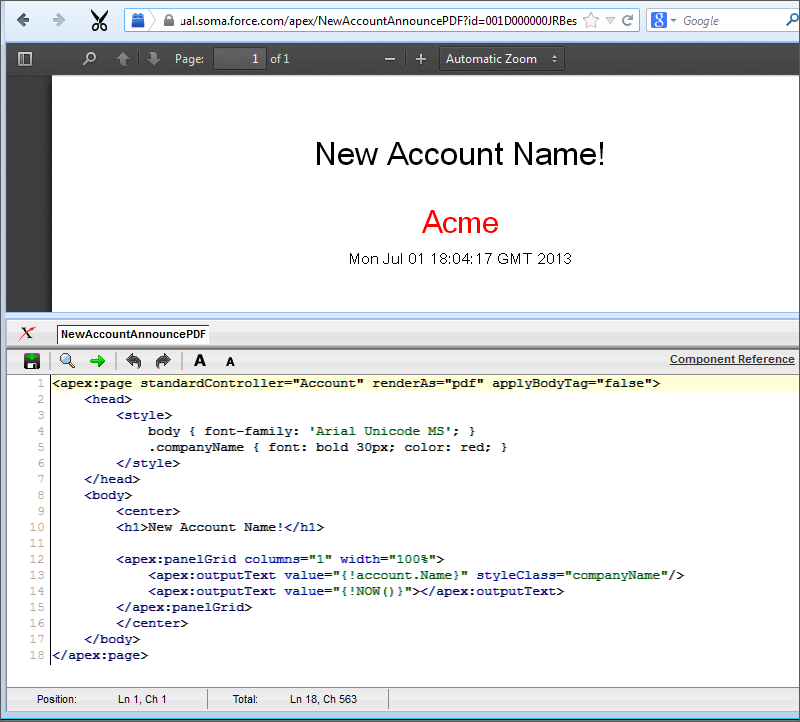800x722 pixels.
Task: Open the Automatic Zoom dropdown
Action: pos(501,58)
